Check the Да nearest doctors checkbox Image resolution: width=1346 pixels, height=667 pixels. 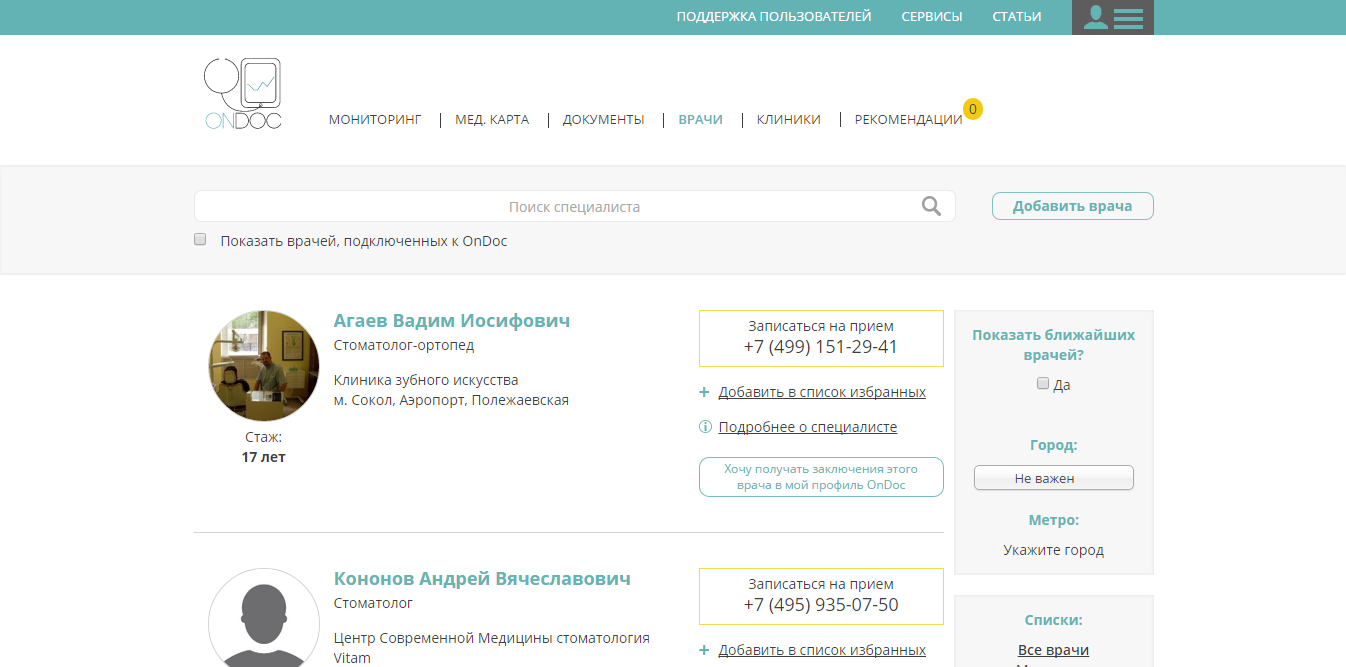[x=1043, y=383]
